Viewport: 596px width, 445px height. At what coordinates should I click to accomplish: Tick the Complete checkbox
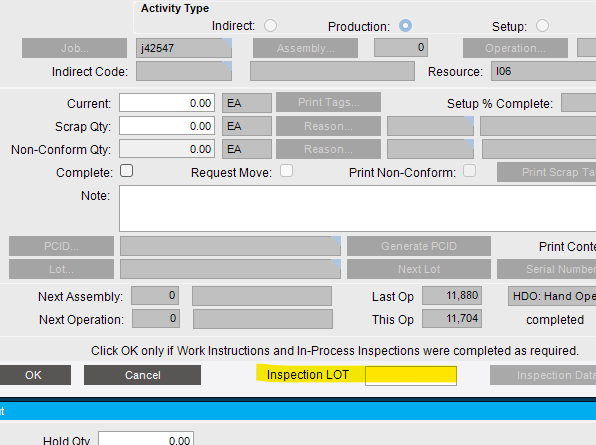(x=127, y=171)
